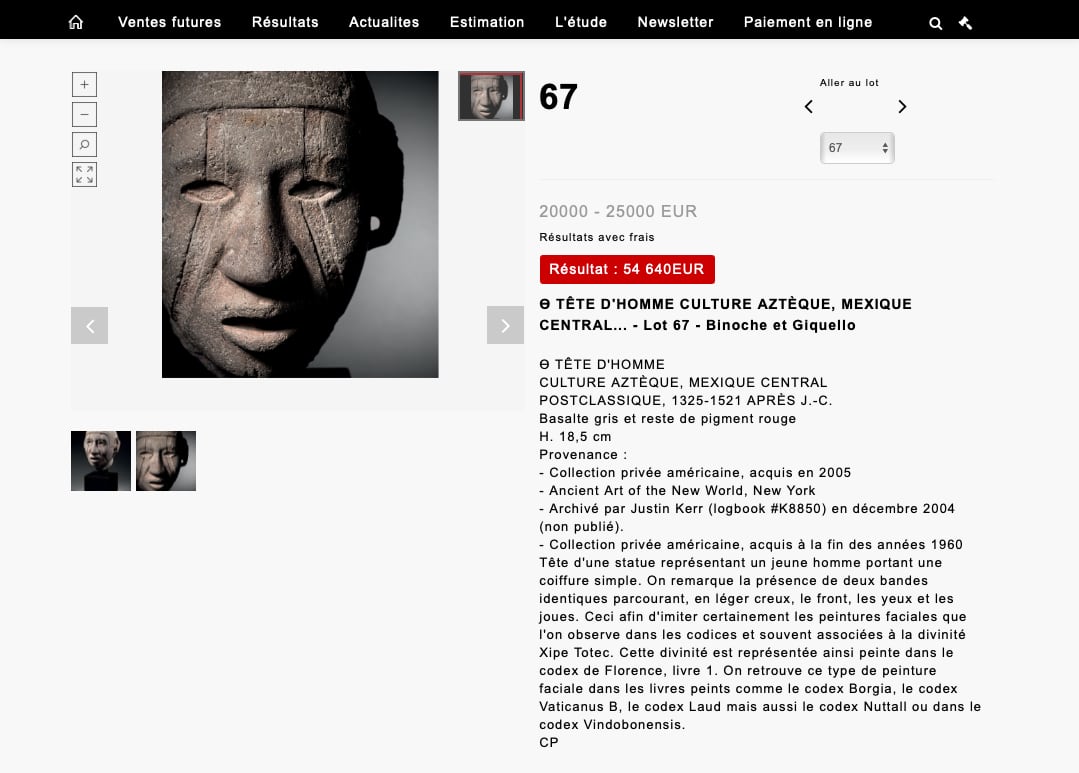1079x773 pixels.
Task: Go to the next lot arrow
Action: click(902, 107)
